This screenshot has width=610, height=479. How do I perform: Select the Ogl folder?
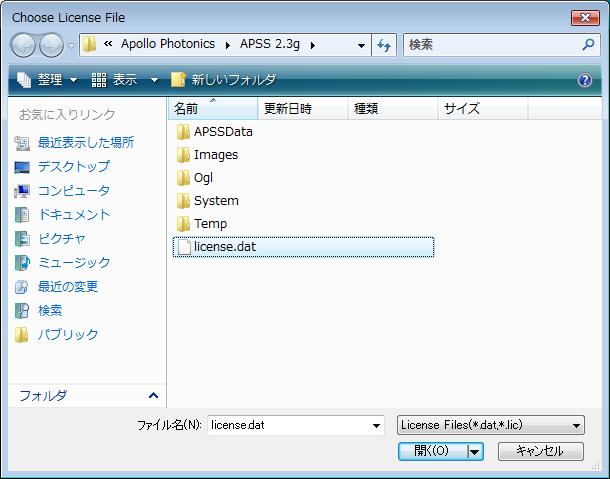click(203, 178)
